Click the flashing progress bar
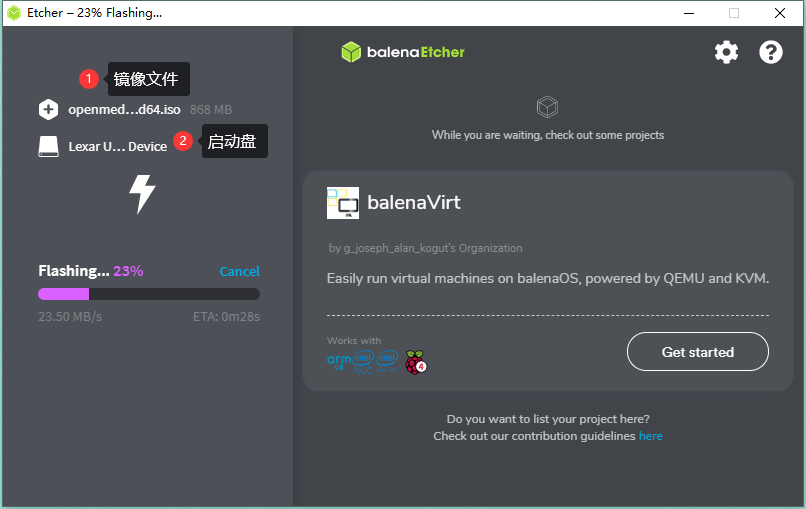806x509 pixels. [x=149, y=294]
